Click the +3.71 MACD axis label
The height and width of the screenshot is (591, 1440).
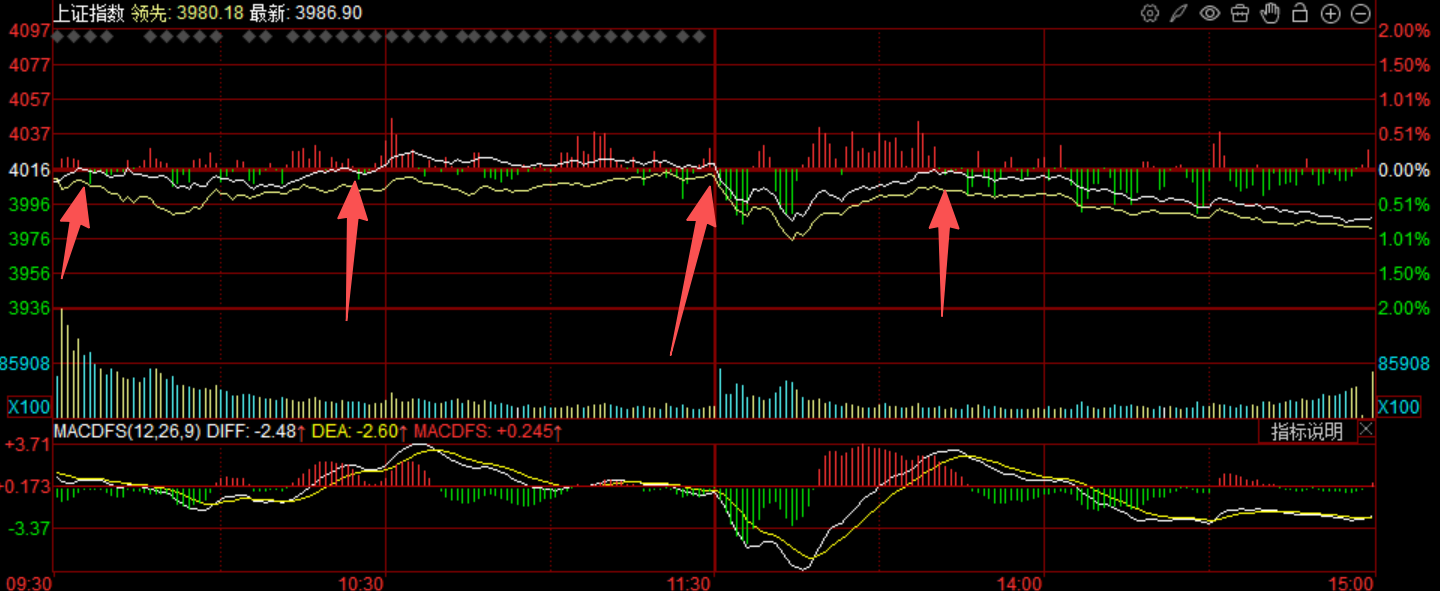point(27,444)
